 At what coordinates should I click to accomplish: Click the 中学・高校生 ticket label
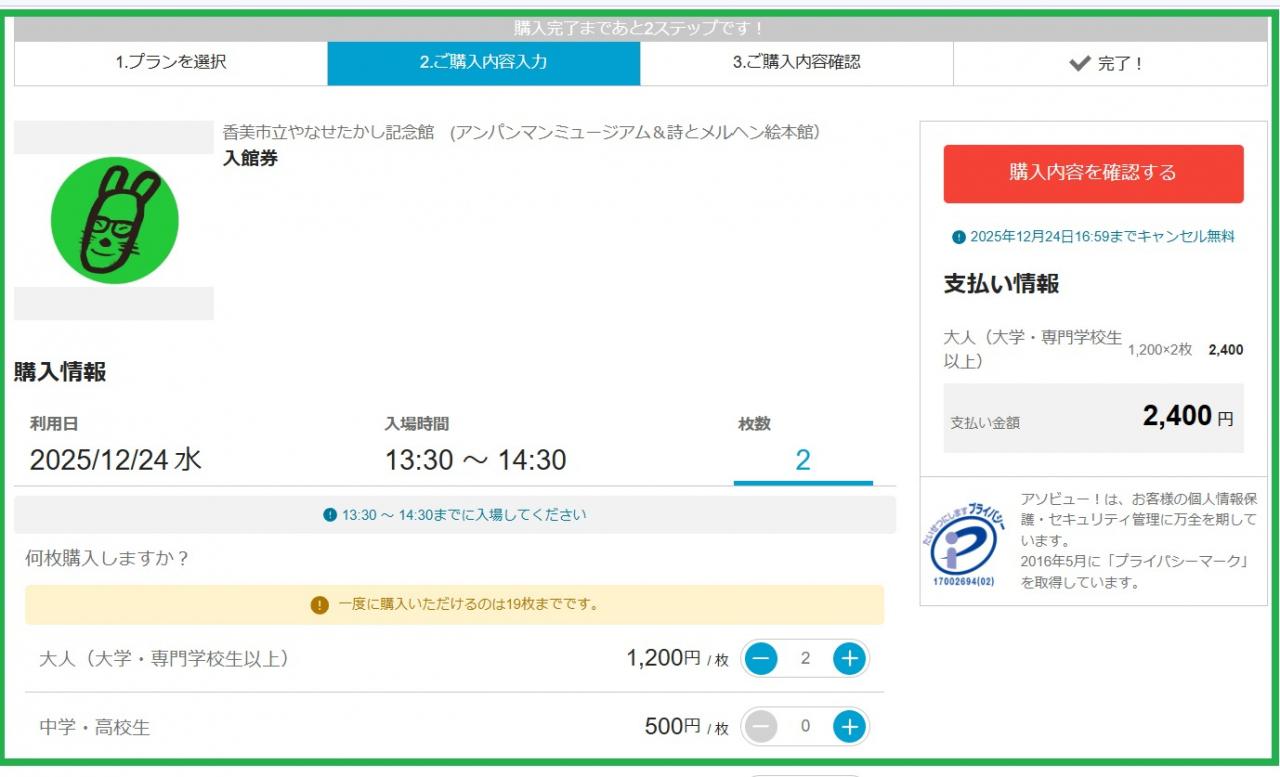click(95, 728)
